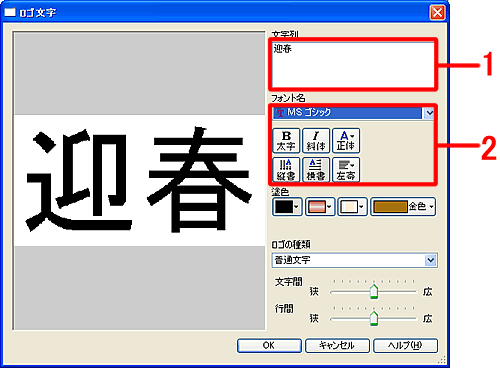Click the character spacing (文字間) slider thumb
This screenshot has width=500, height=368.
[374, 292]
